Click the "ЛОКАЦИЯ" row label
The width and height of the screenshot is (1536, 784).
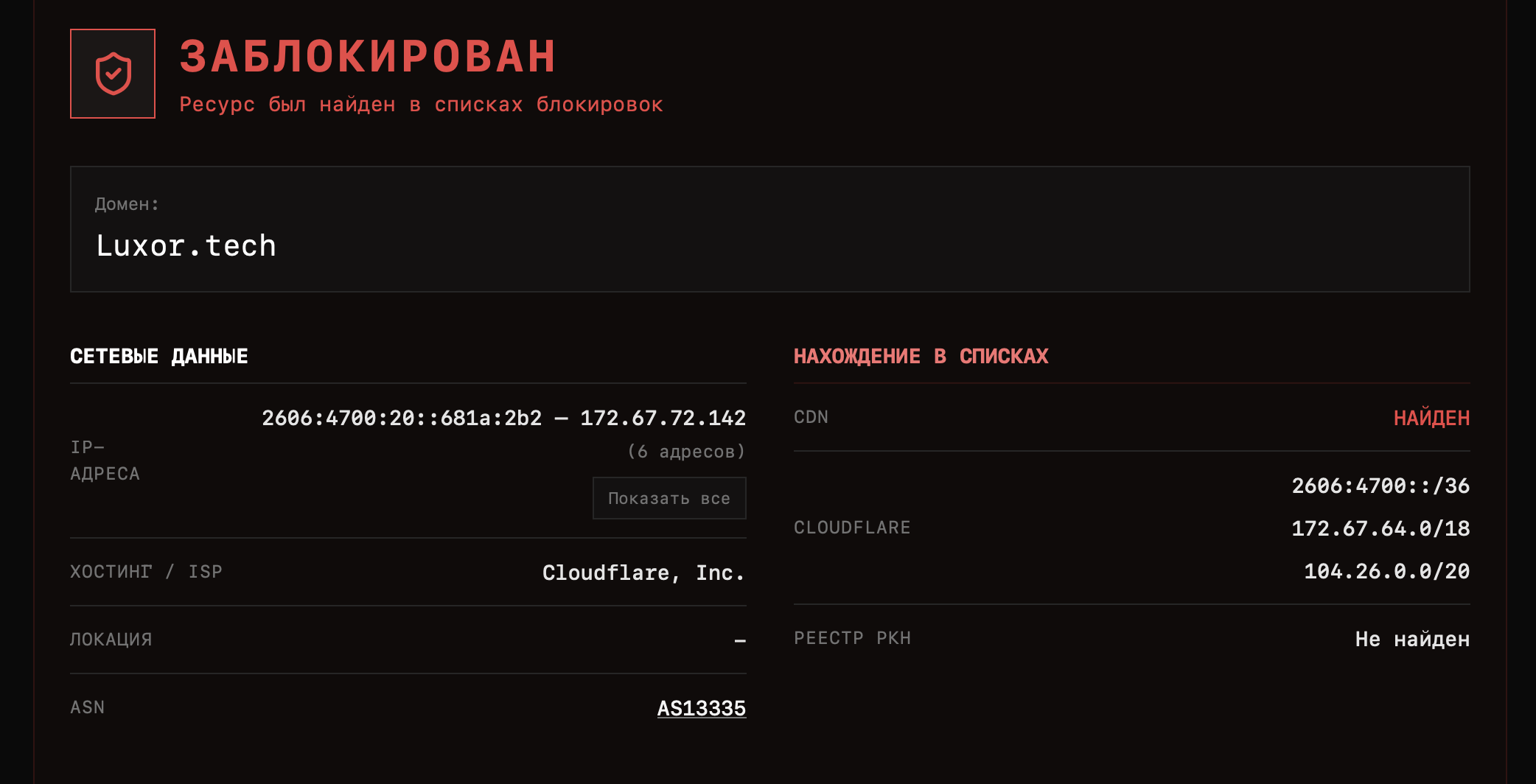coord(111,640)
